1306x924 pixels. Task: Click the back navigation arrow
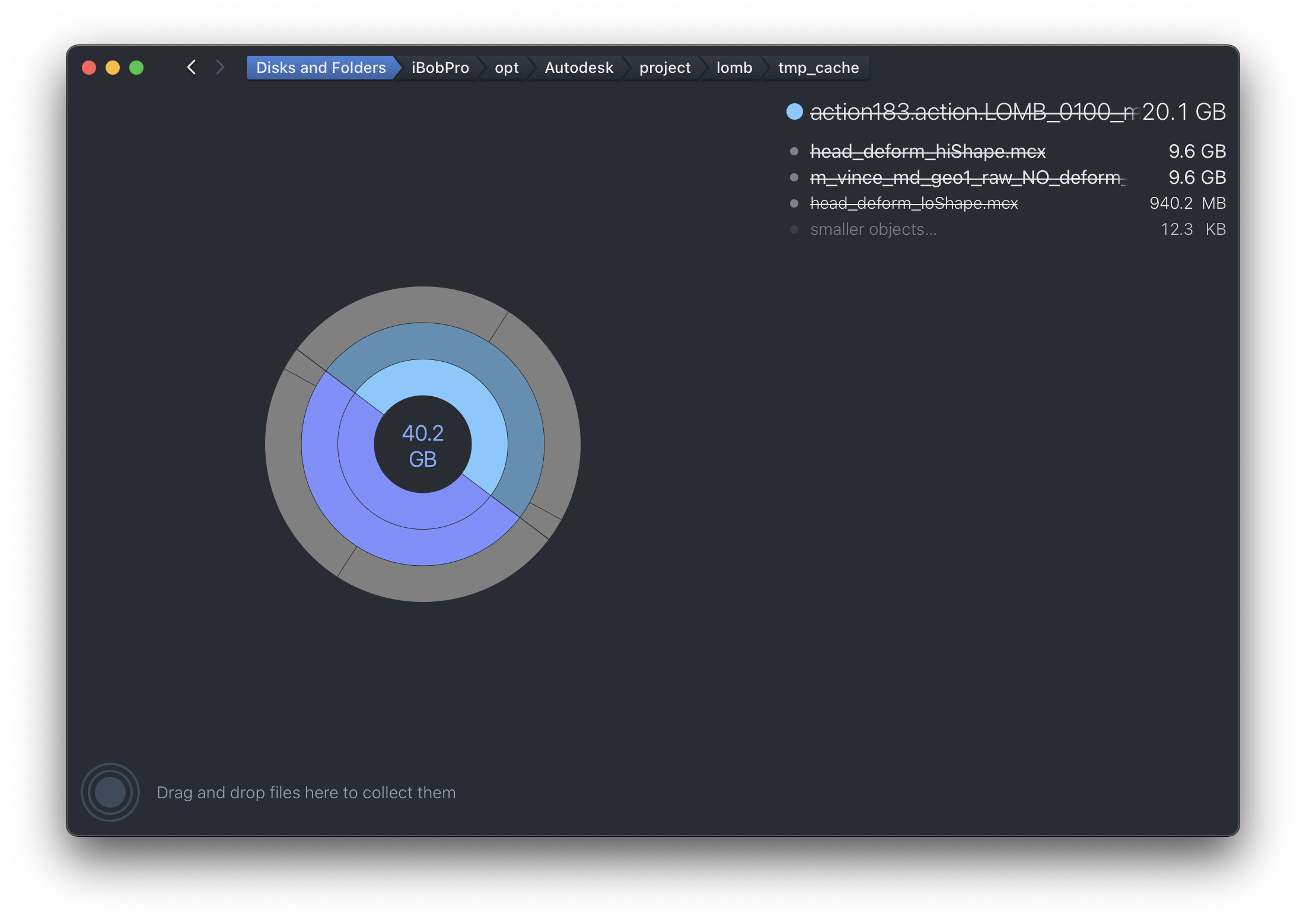(x=191, y=67)
